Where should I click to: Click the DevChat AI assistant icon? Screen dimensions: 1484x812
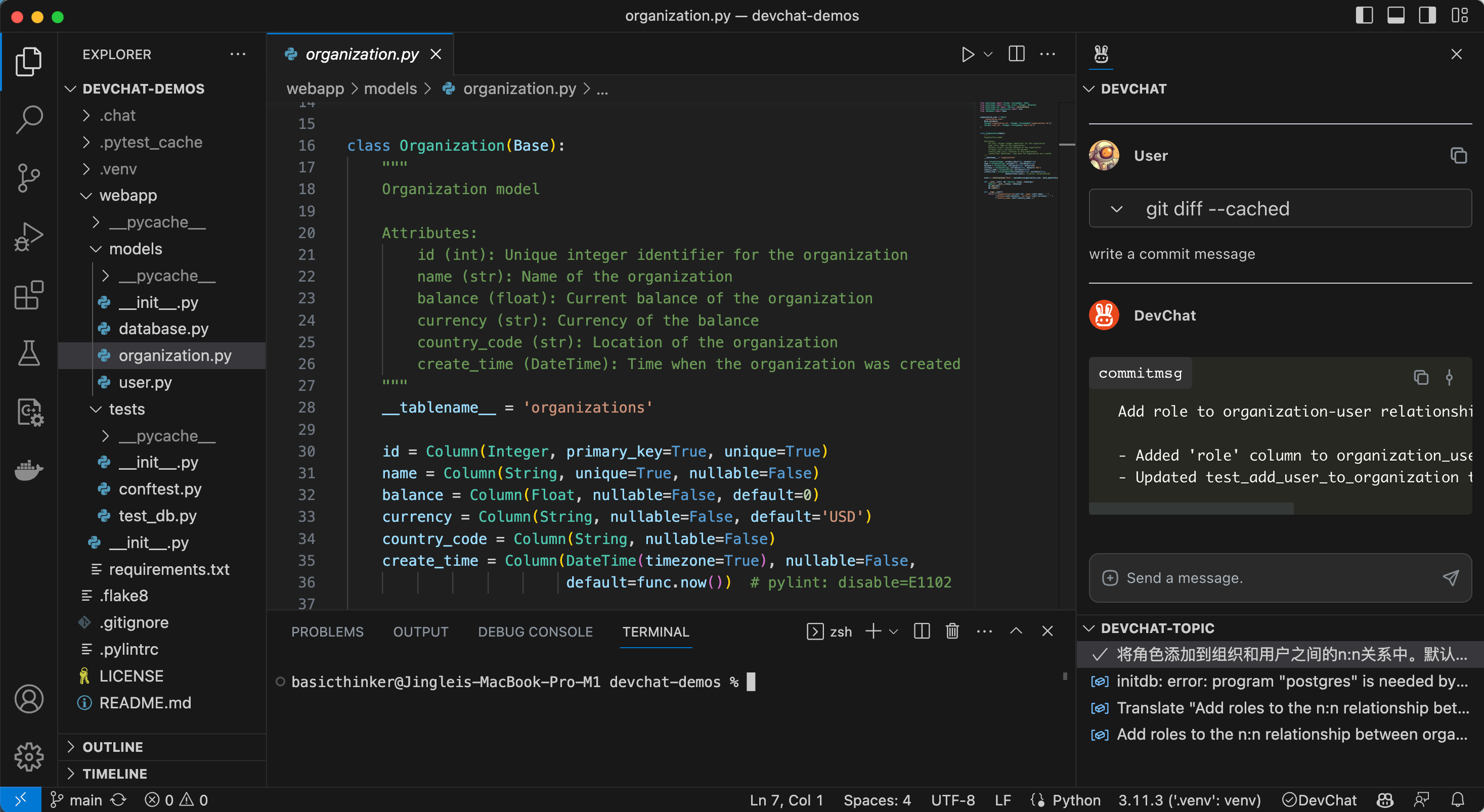(x=1101, y=55)
